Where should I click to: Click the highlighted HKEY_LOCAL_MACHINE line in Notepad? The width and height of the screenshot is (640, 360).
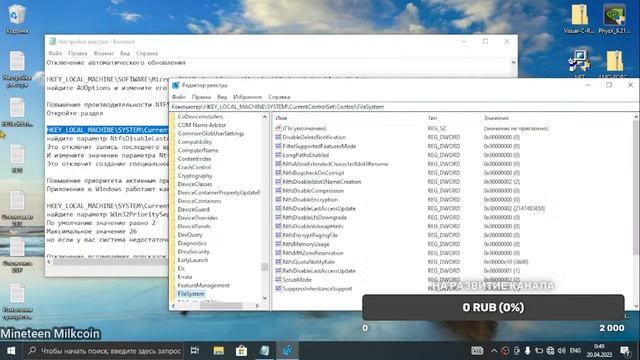(x=107, y=130)
